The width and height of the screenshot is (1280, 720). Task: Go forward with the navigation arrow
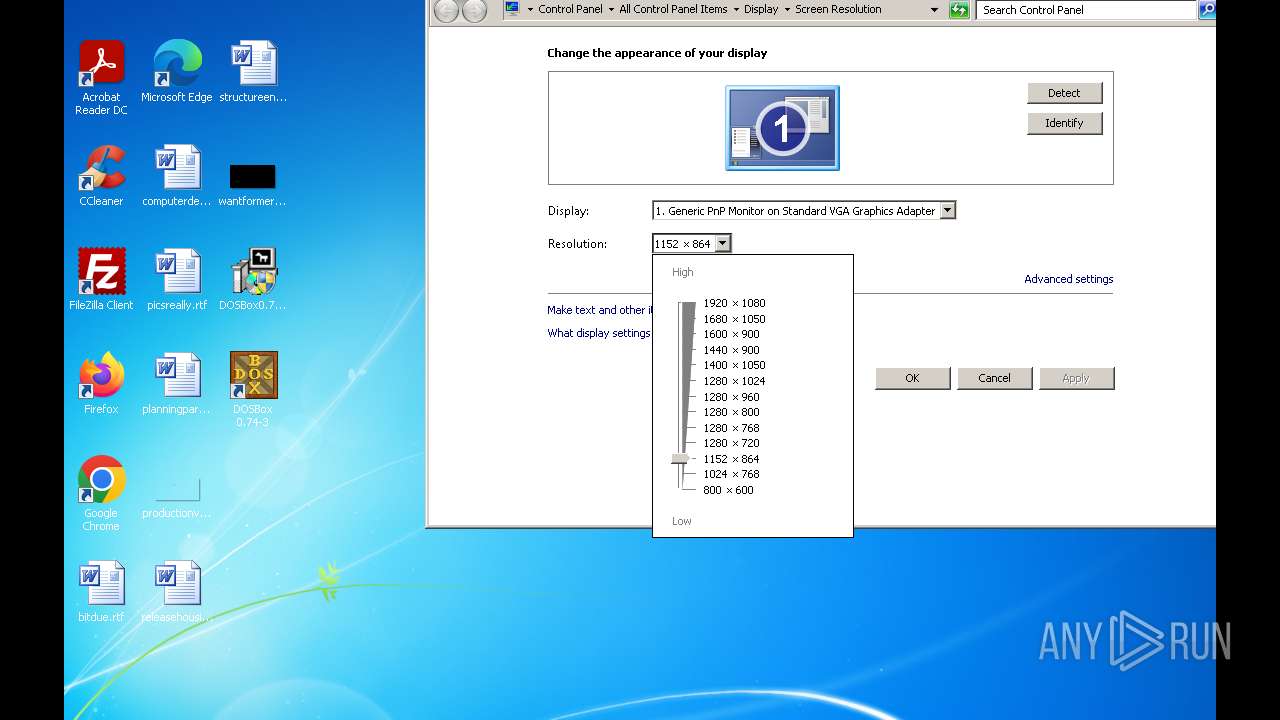click(474, 10)
